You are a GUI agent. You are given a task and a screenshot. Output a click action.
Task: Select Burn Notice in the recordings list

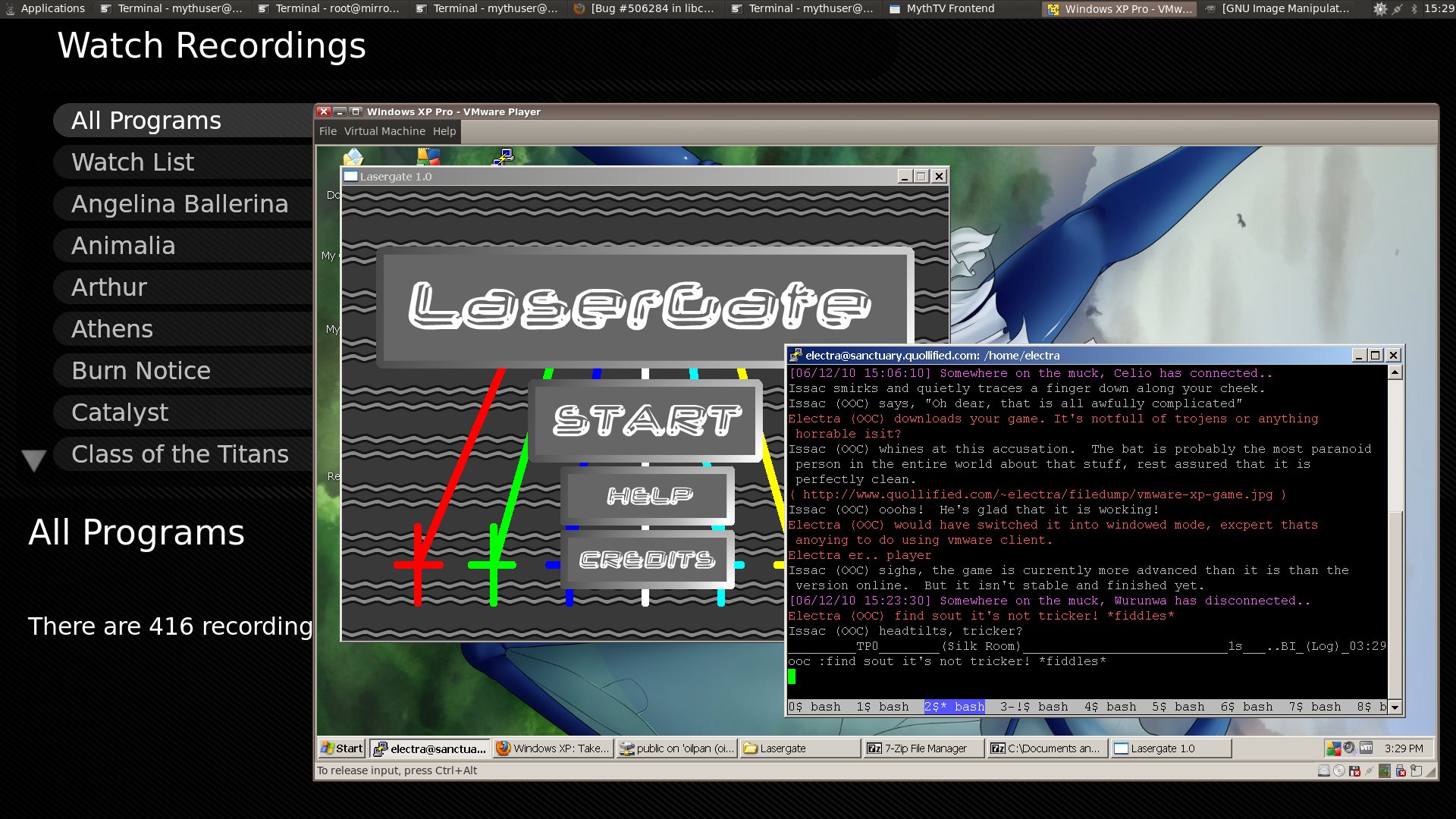[141, 371]
